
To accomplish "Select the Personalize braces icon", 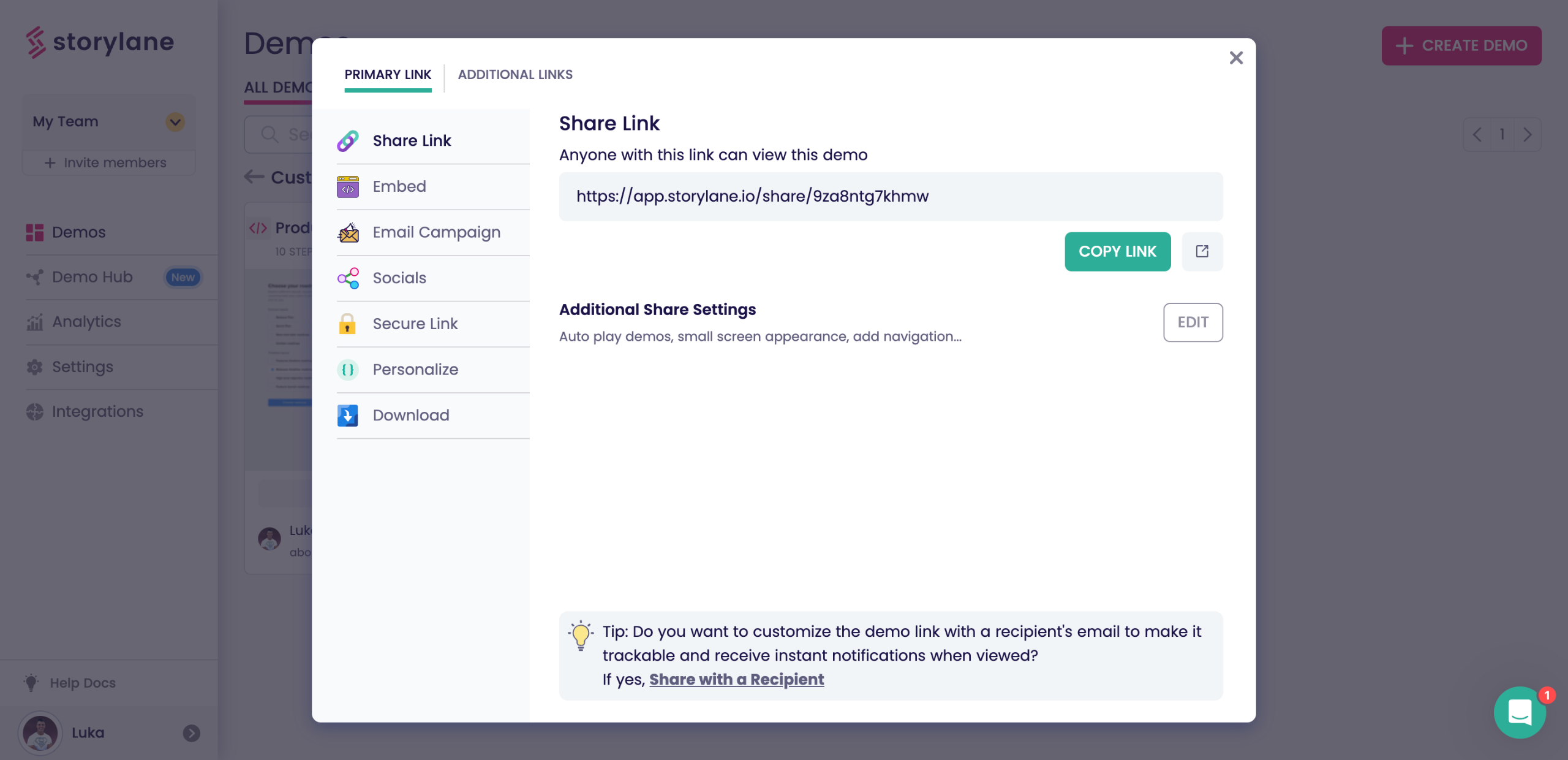I will [x=347, y=370].
